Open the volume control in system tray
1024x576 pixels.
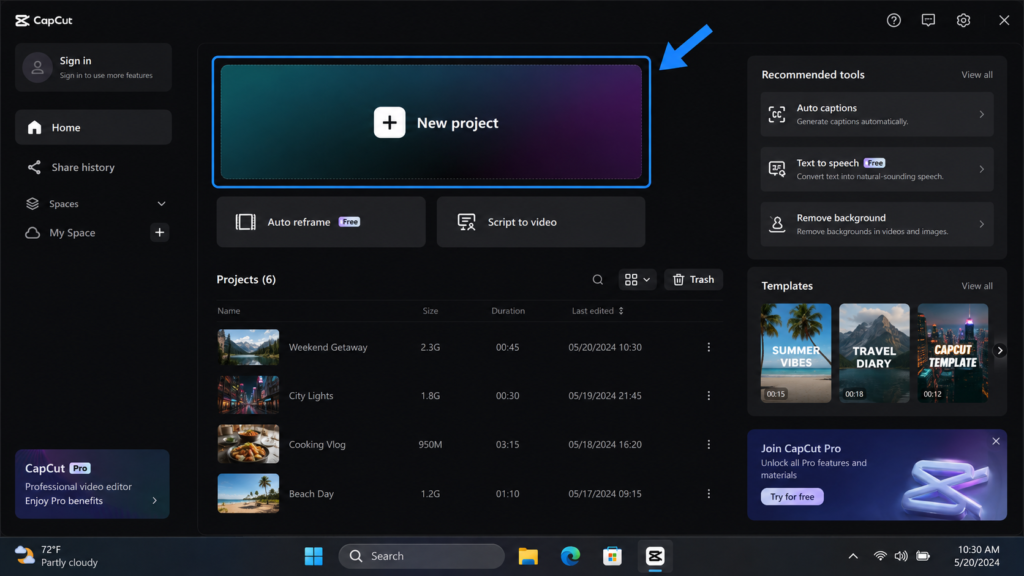pos(901,556)
